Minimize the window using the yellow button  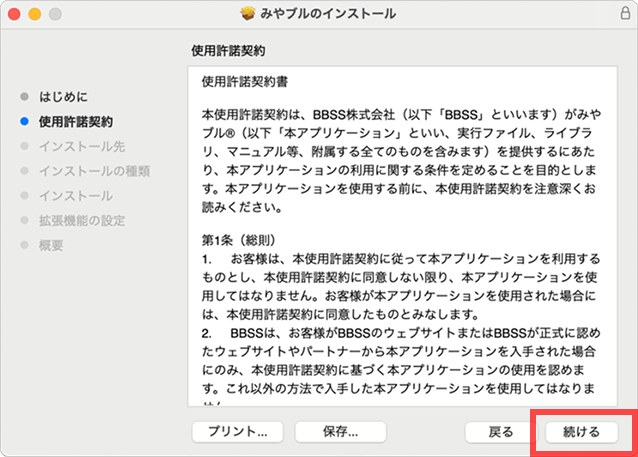[34, 15]
